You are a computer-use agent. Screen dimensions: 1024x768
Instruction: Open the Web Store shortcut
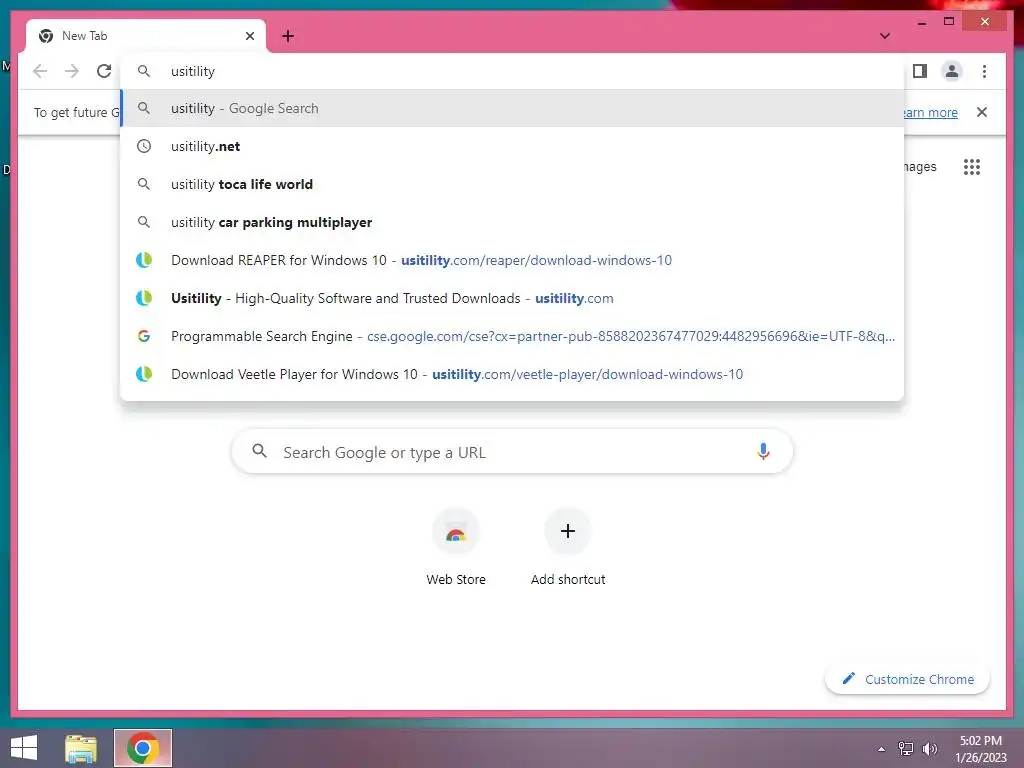click(x=456, y=547)
